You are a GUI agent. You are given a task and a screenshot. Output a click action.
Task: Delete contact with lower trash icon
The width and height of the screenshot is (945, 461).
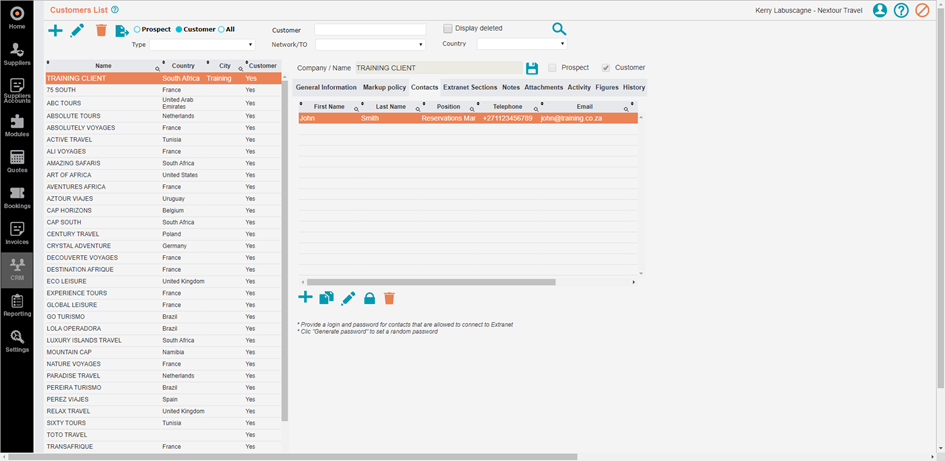(x=389, y=298)
